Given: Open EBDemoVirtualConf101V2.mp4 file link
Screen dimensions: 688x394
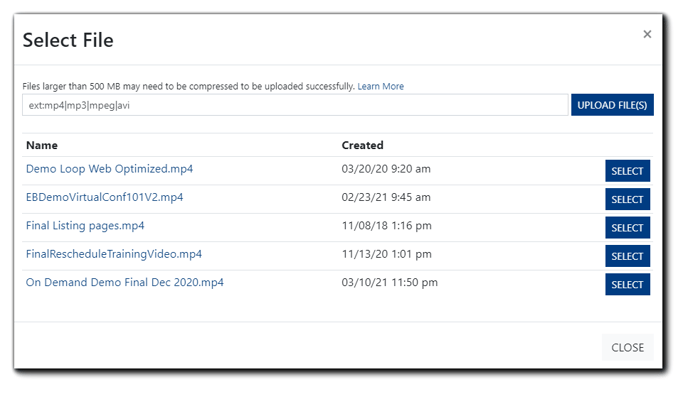Looking at the screenshot, I should (104, 197).
